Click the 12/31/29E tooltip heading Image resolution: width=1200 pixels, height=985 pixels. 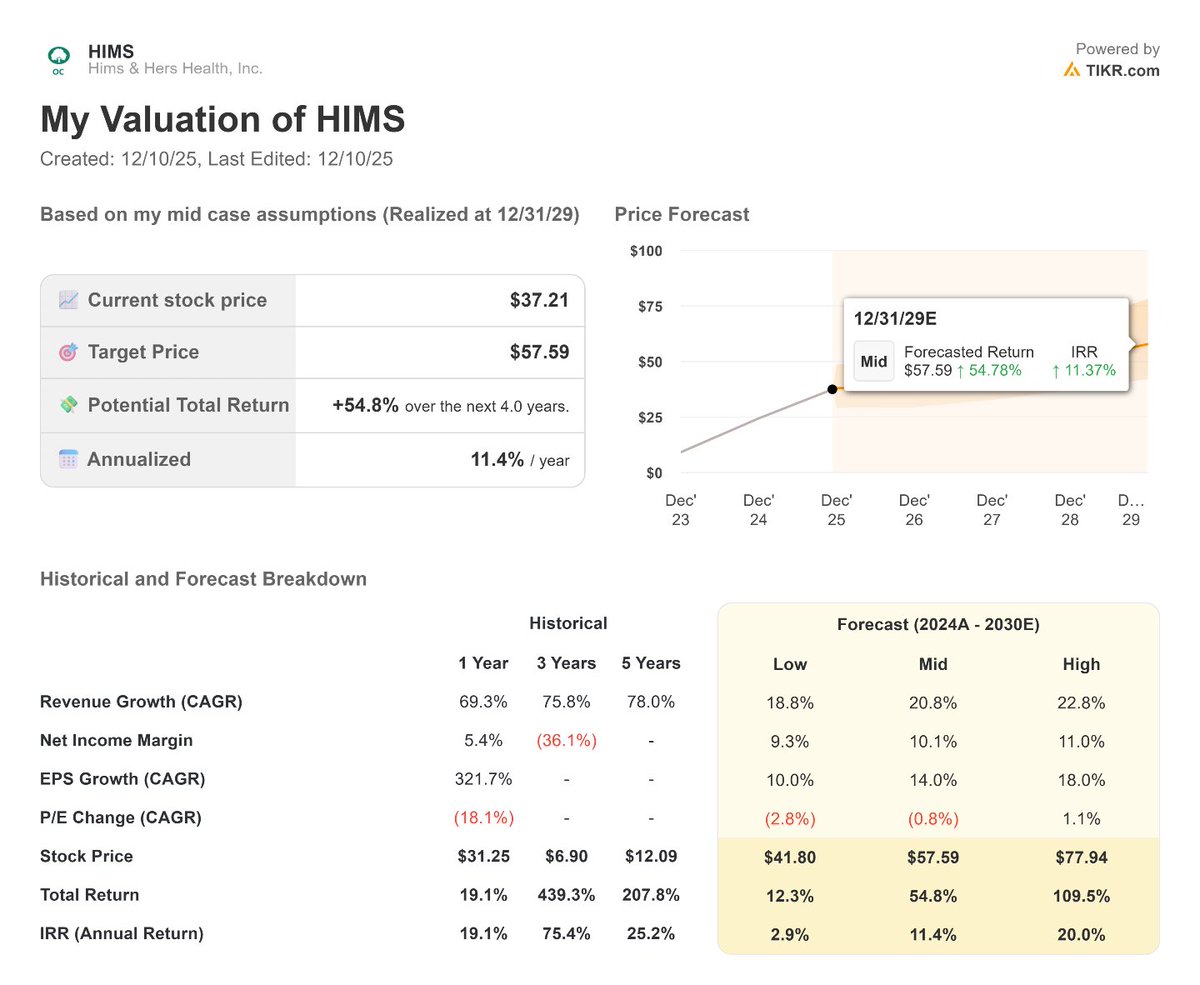tap(894, 318)
